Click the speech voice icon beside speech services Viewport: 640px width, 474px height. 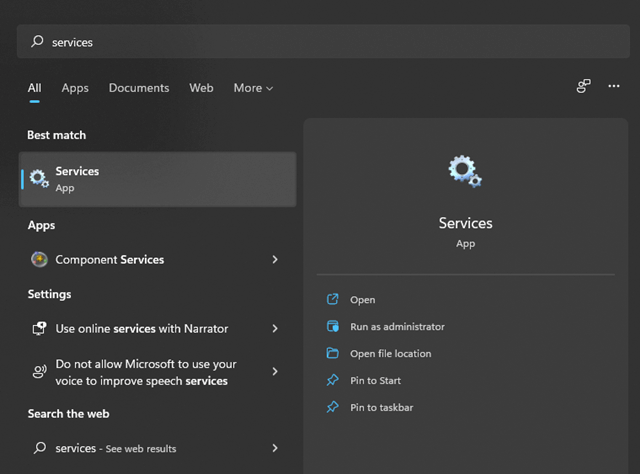click(40, 372)
